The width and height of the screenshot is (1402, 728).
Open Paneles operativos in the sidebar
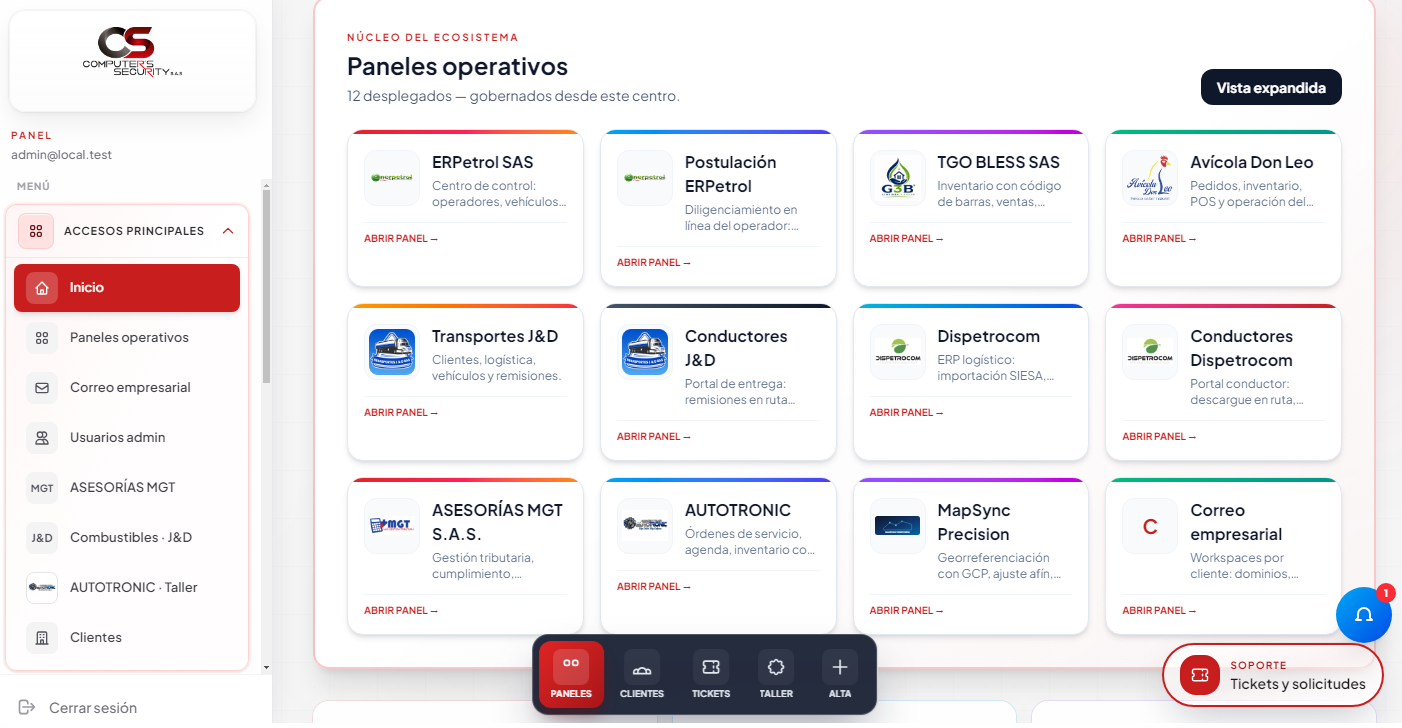coord(127,338)
